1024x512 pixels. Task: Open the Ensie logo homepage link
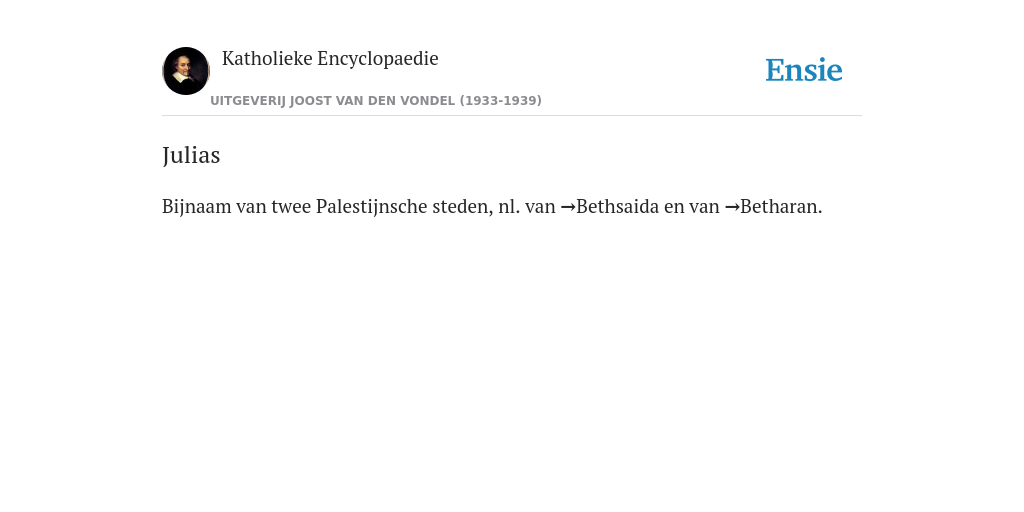(804, 70)
